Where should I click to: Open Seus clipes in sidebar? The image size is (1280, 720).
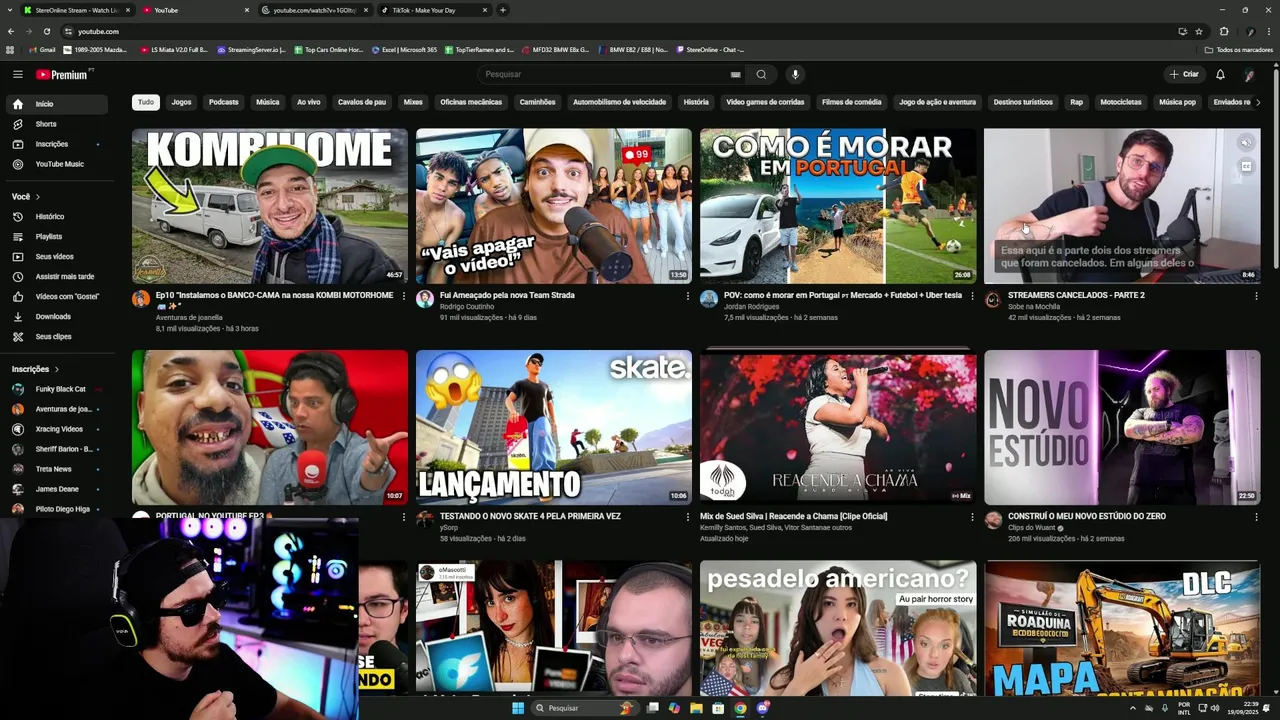pos(58,336)
